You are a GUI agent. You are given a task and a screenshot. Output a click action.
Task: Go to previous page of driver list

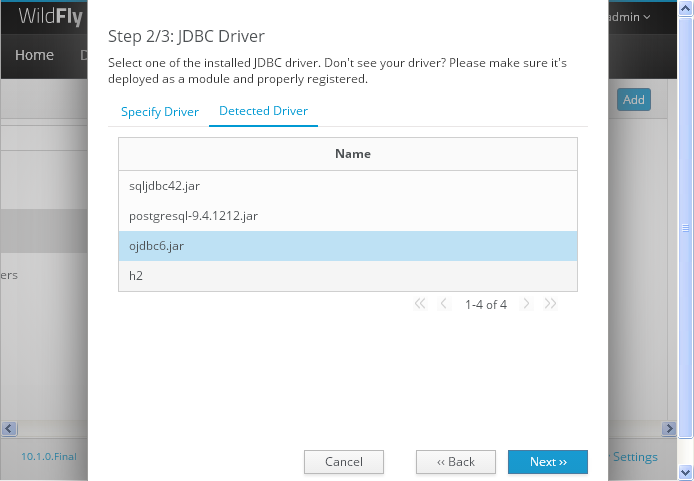[x=444, y=304]
